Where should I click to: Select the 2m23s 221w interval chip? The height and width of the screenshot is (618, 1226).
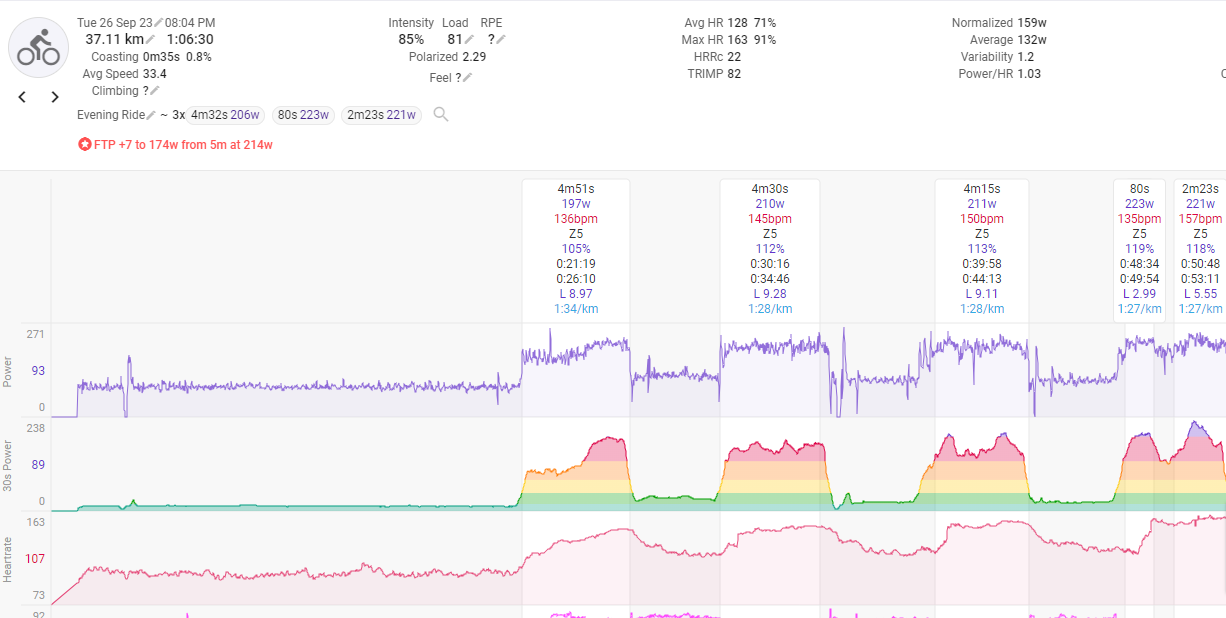click(381, 115)
